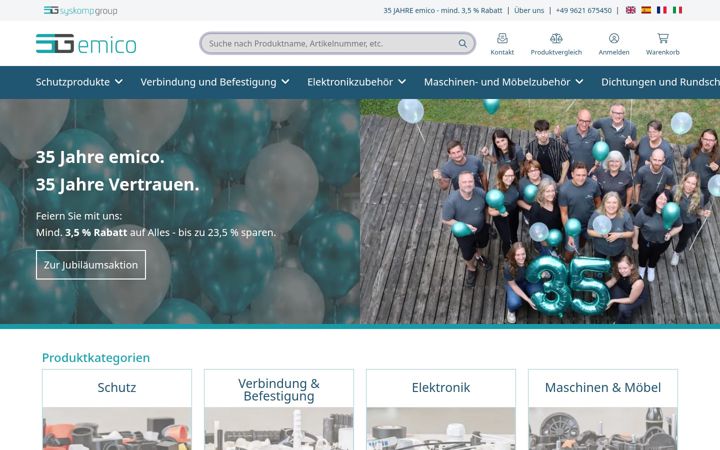
Task: Open the Produktvergleich scales icon
Action: pyautogui.click(x=556, y=38)
